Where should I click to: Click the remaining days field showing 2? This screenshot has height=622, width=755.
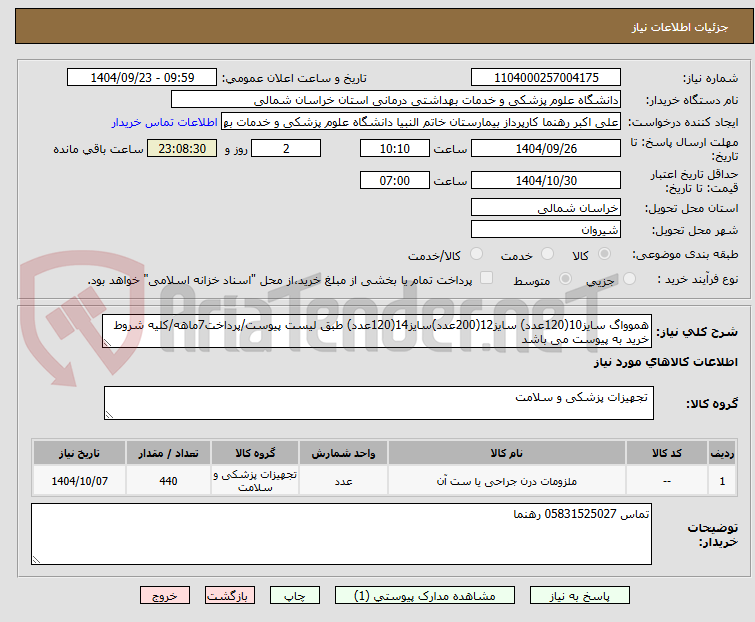coord(286,148)
